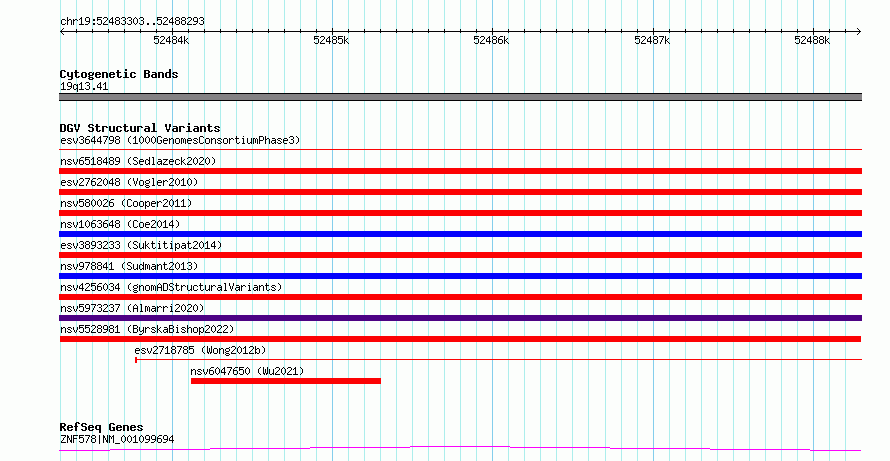
Task: Open the DGV Structural Variants track title
Action: [x=140, y=128]
